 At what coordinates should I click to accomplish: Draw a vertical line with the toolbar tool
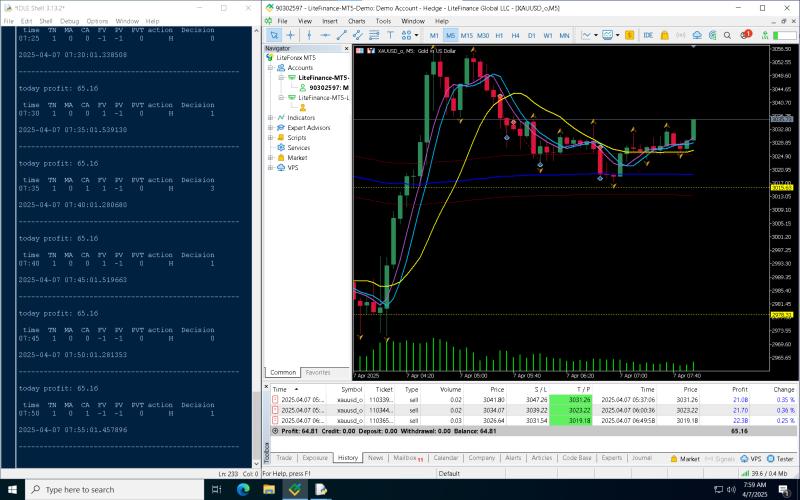(309, 35)
